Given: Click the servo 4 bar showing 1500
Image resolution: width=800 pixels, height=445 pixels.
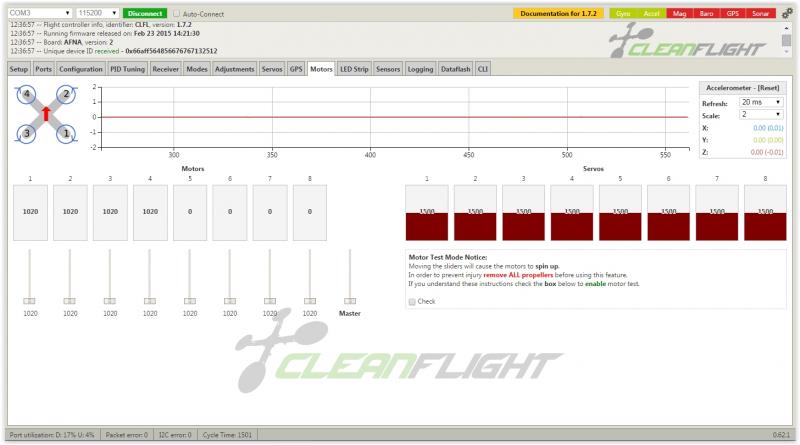Looking at the screenshot, I should [x=571, y=212].
